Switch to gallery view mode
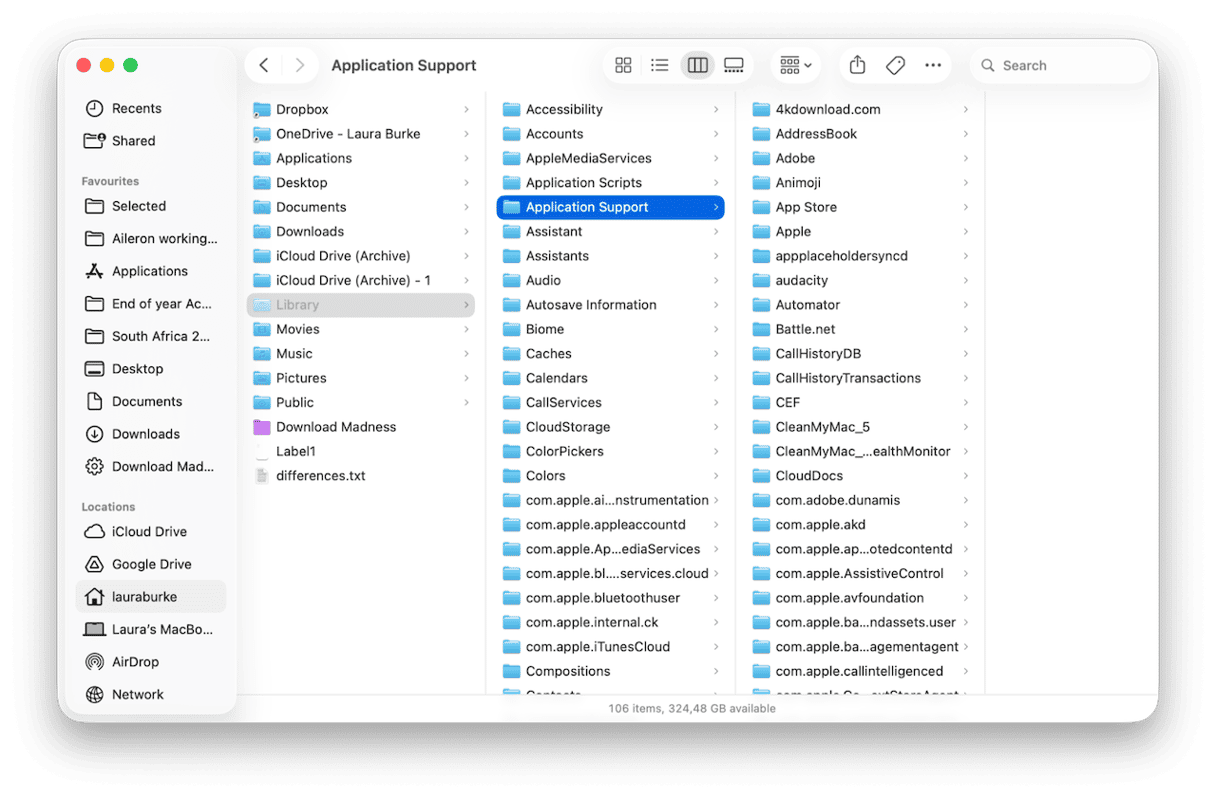The image size is (1216, 798). (x=733, y=64)
